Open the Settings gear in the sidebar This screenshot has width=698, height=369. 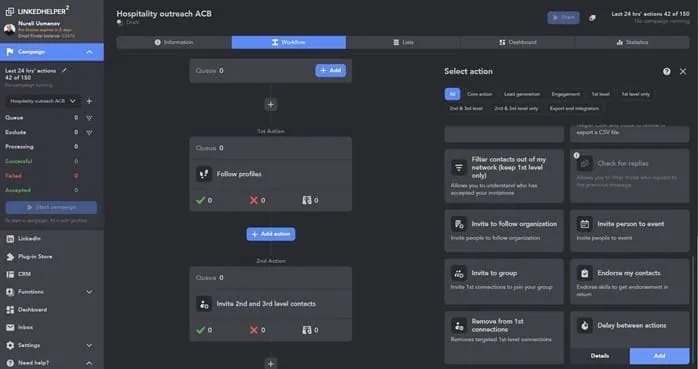pyautogui.click(x=10, y=345)
